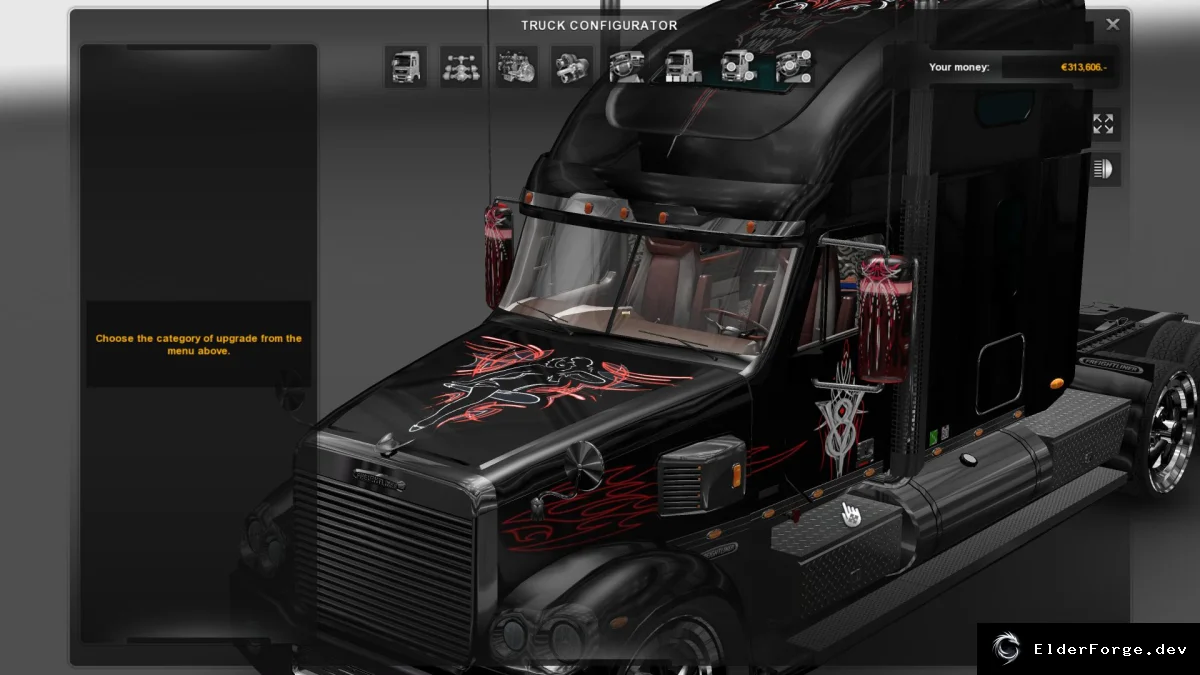Viewport: 1200px width, 675px height.
Task: Open the interior accessories category
Action: click(795, 67)
